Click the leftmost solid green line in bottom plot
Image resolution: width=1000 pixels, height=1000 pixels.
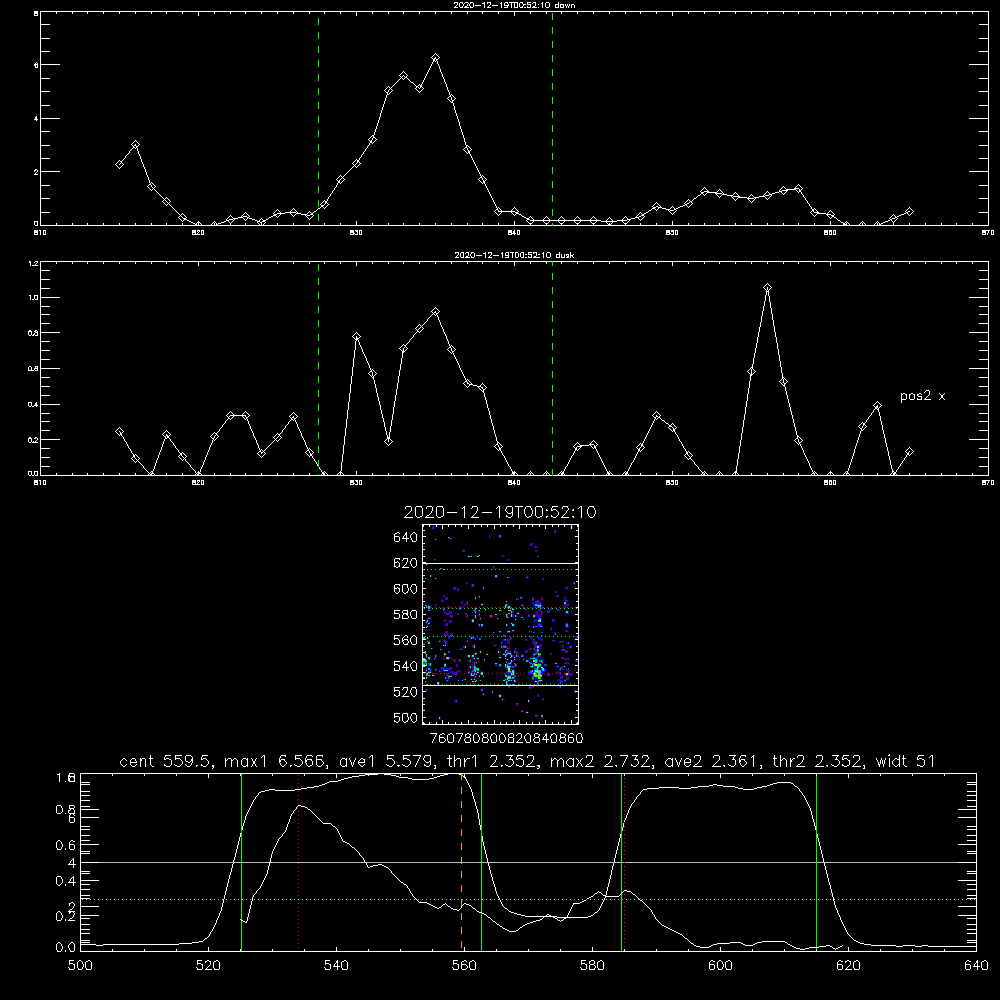coord(241,862)
